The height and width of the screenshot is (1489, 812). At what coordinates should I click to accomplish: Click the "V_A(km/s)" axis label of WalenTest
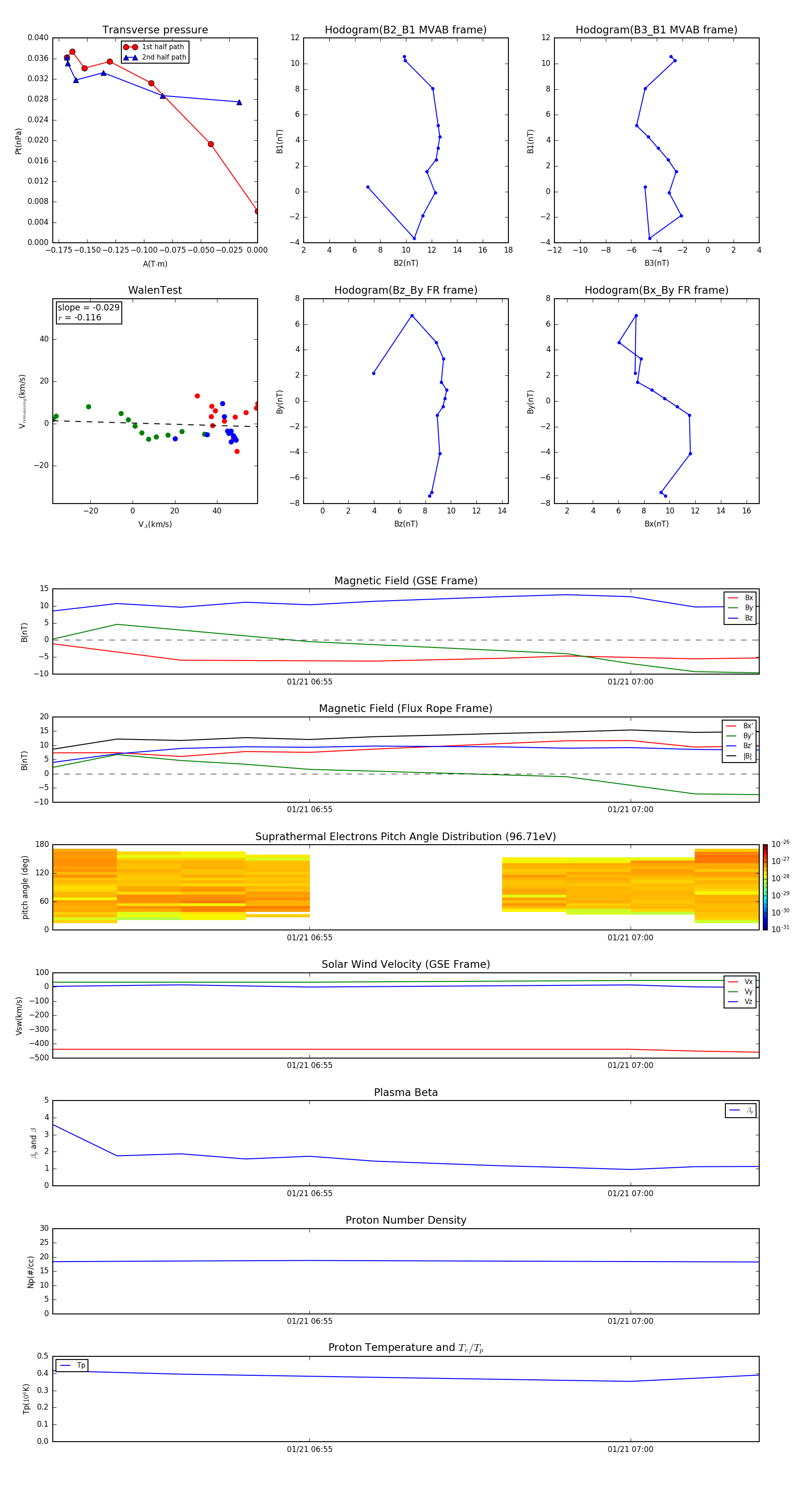pyautogui.click(x=155, y=524)
